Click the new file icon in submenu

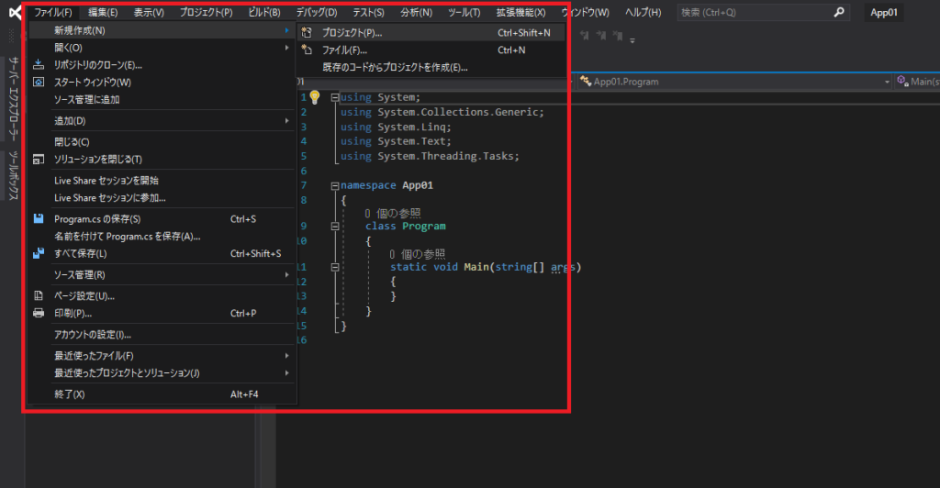click(307, 50)
